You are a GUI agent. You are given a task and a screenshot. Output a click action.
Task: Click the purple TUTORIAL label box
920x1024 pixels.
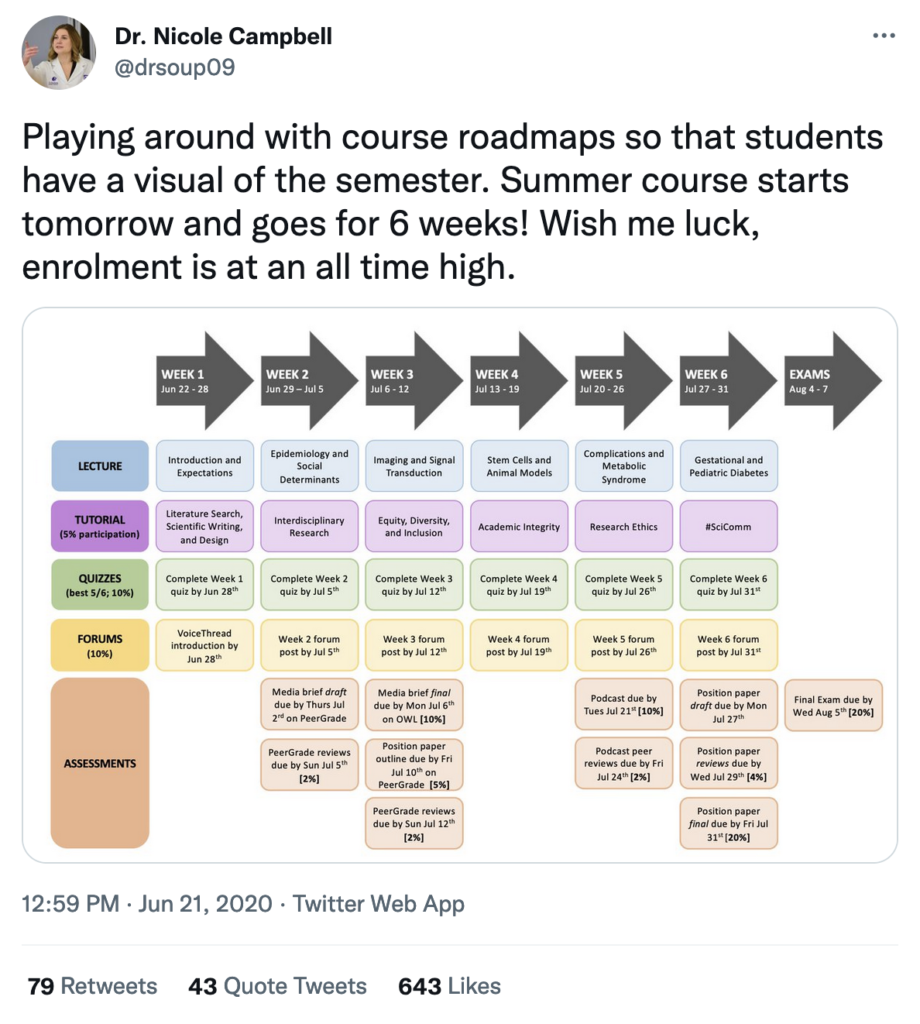pos(100,526)
